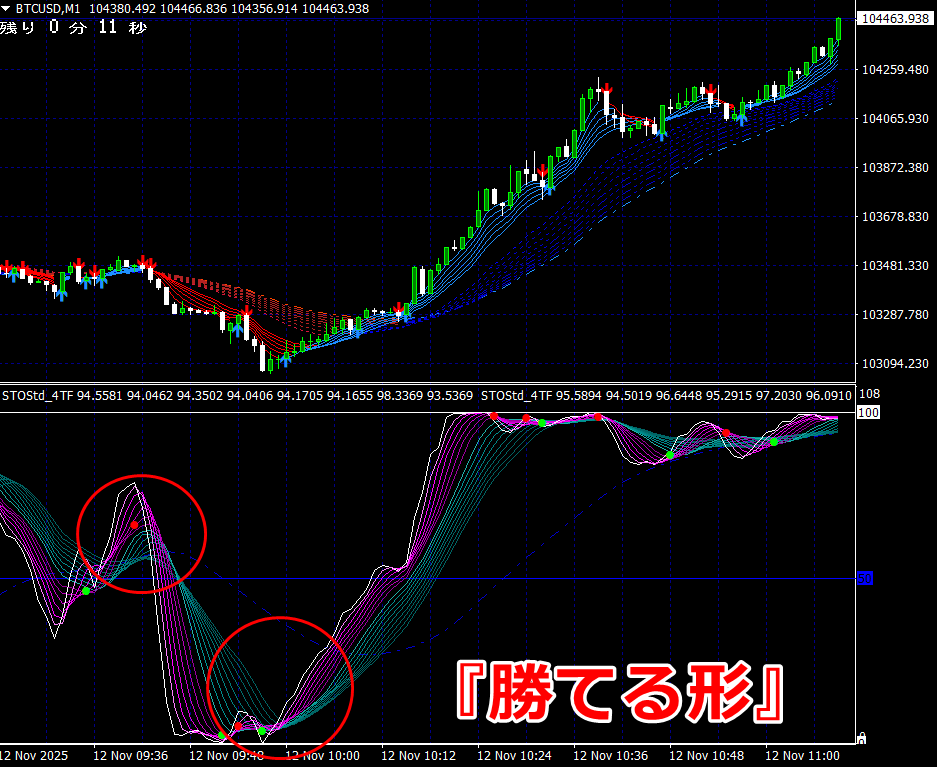Click the 103872.380 price axis label
The width and height of the screenshot is (937, 767).
pyautogui.click(x=895, y=168)
